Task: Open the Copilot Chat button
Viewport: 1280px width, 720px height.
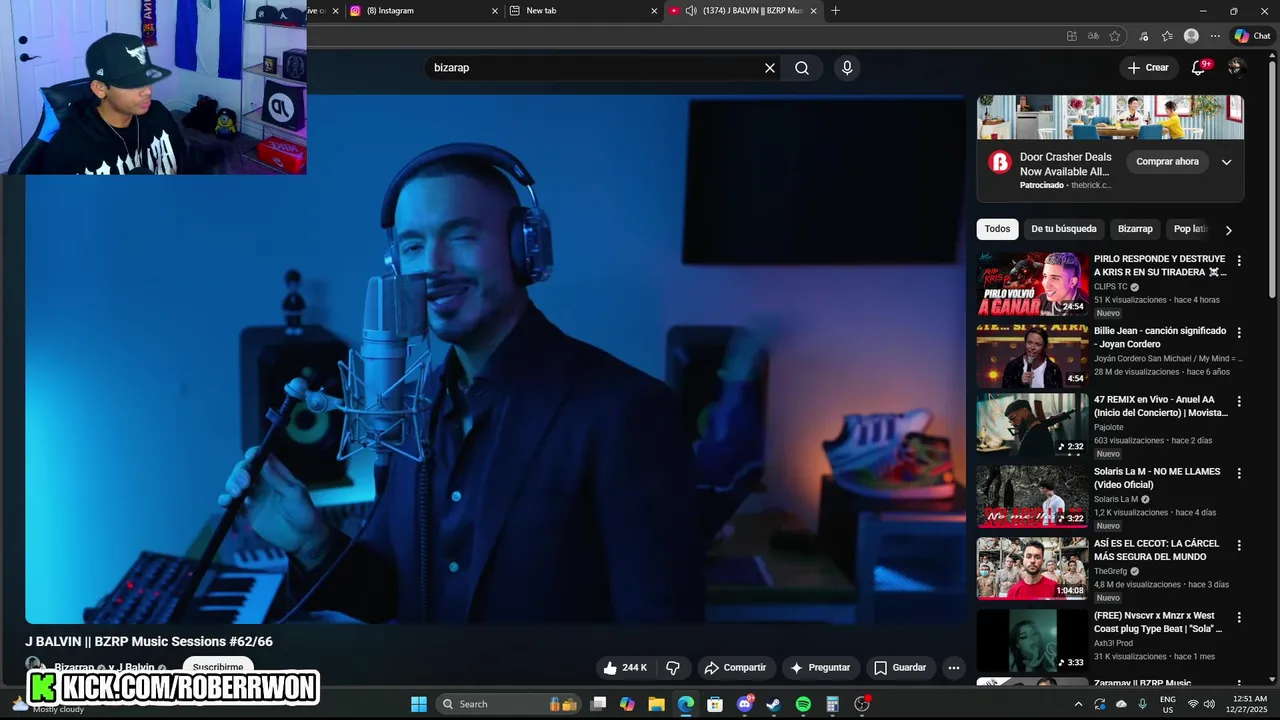Action: 1252,36
